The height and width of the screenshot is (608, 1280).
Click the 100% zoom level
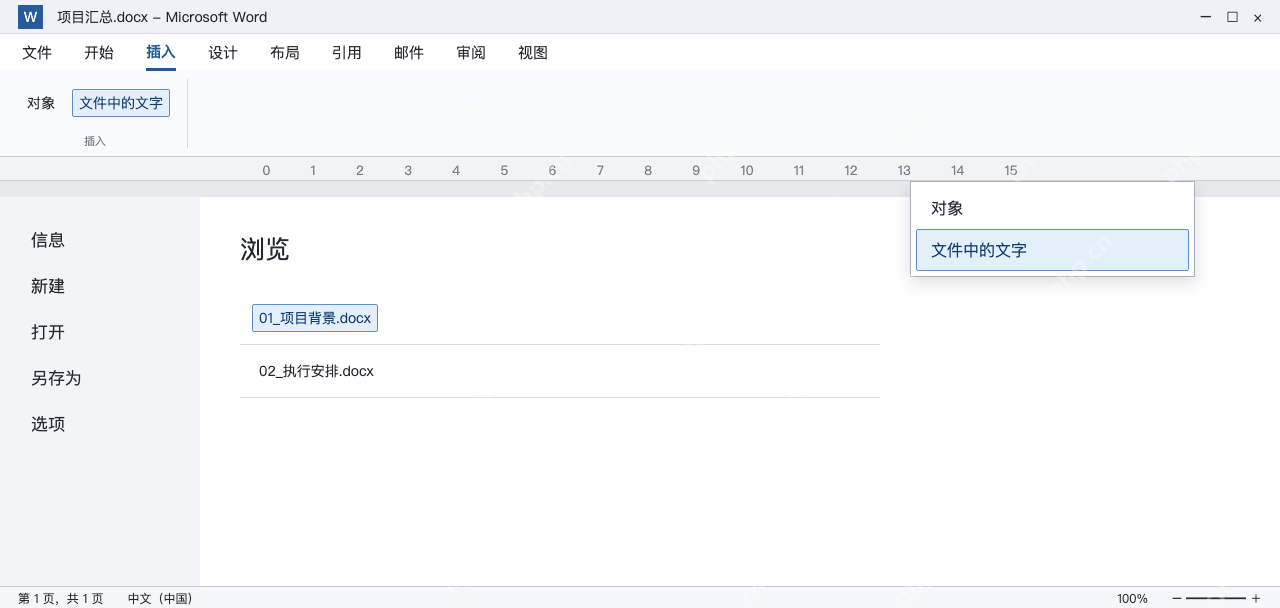(x=1132, y=599)
